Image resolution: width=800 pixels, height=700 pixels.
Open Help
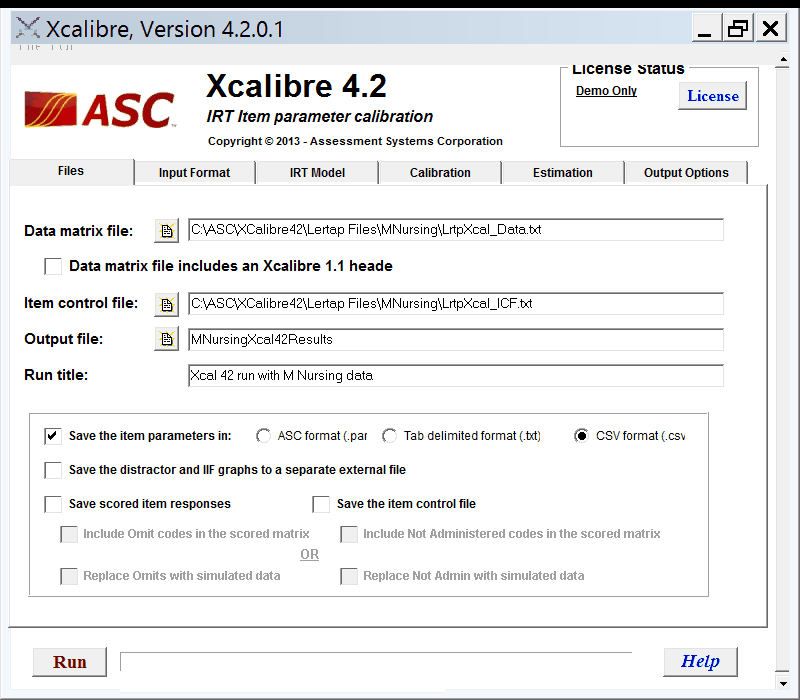[x=700, y=661]
